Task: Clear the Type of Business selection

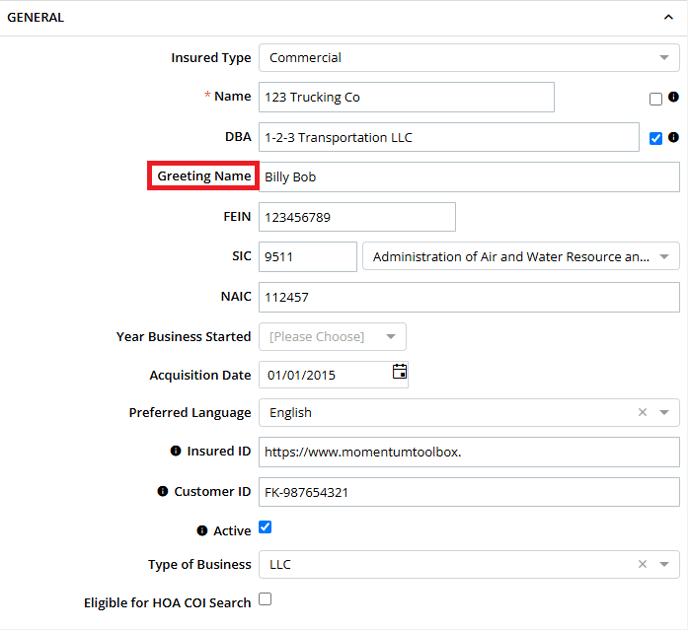Action: [x=642, y=564]
